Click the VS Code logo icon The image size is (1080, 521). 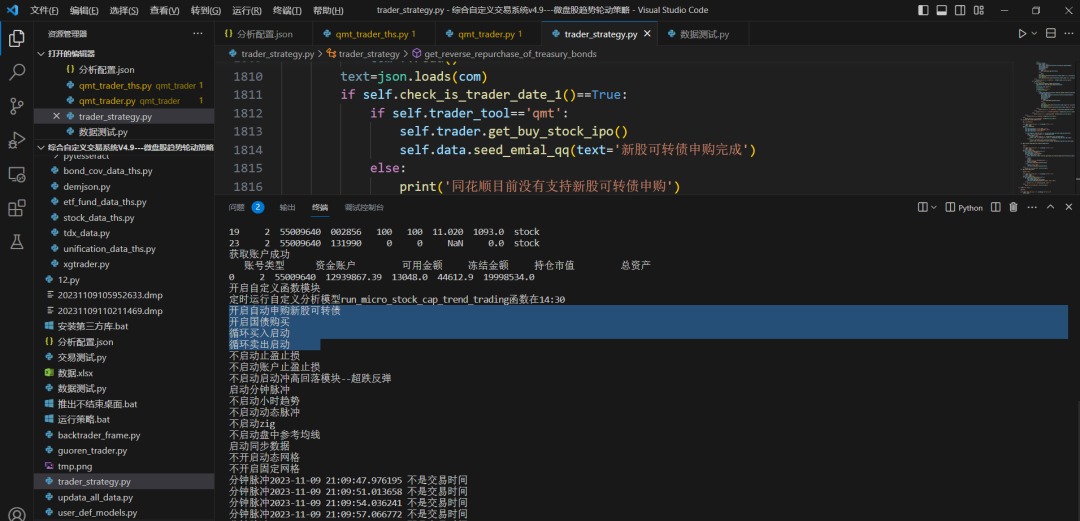tap(12, 10)
